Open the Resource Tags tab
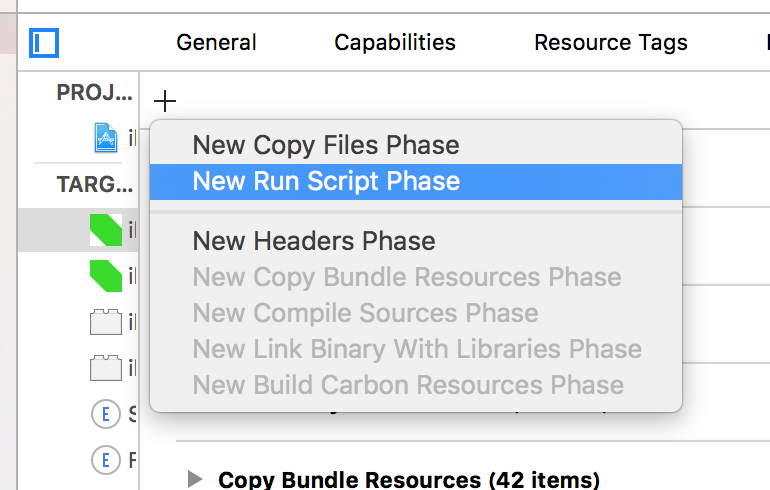Viewport: 770px width, 490px height. (x=611, y=43)
